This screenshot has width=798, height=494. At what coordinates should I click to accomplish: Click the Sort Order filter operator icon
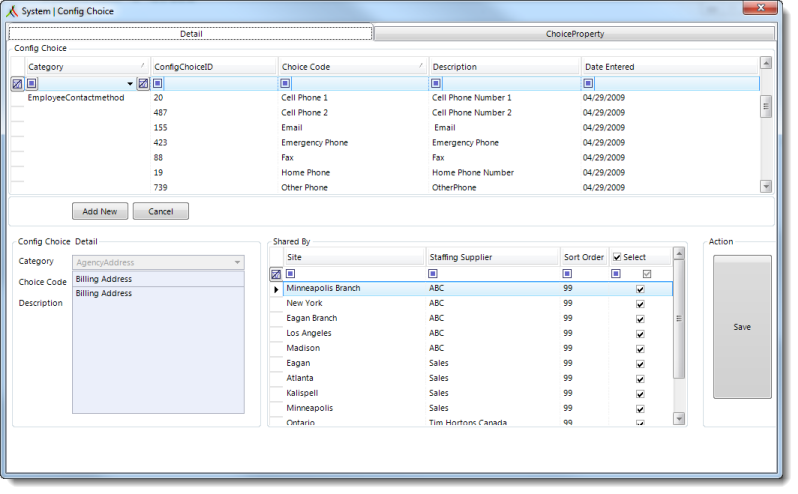click(567, 274)
